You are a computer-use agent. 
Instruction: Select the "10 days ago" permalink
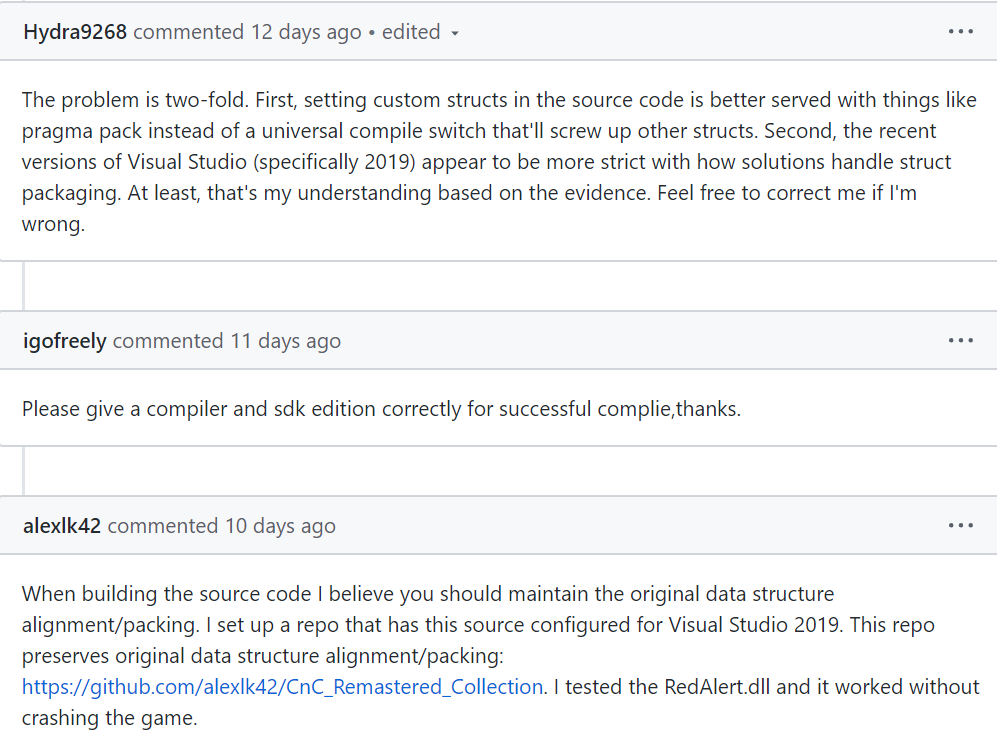click(280, 526)
